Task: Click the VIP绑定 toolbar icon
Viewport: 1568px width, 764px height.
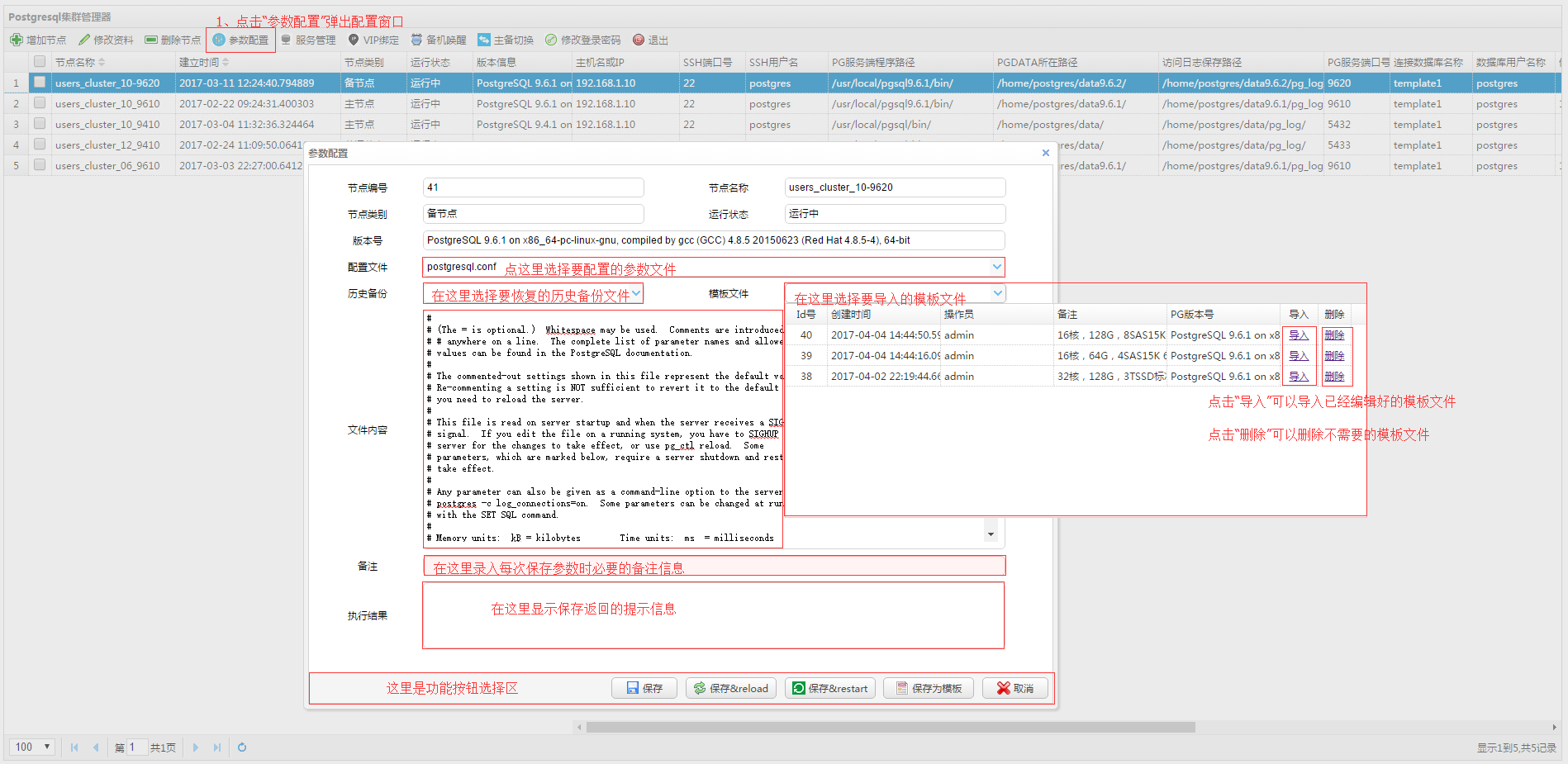Action: pyautogui.click(x=354, y=40)
